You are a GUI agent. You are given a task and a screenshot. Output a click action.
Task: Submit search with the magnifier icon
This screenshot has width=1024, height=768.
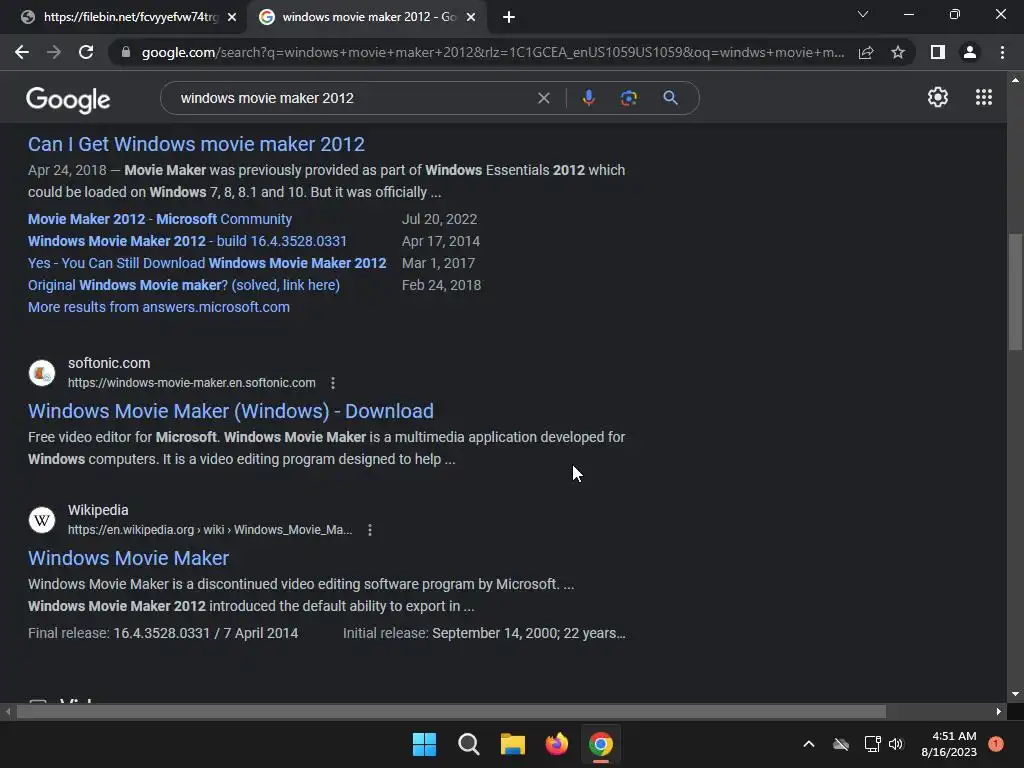(x=670, y=98)
